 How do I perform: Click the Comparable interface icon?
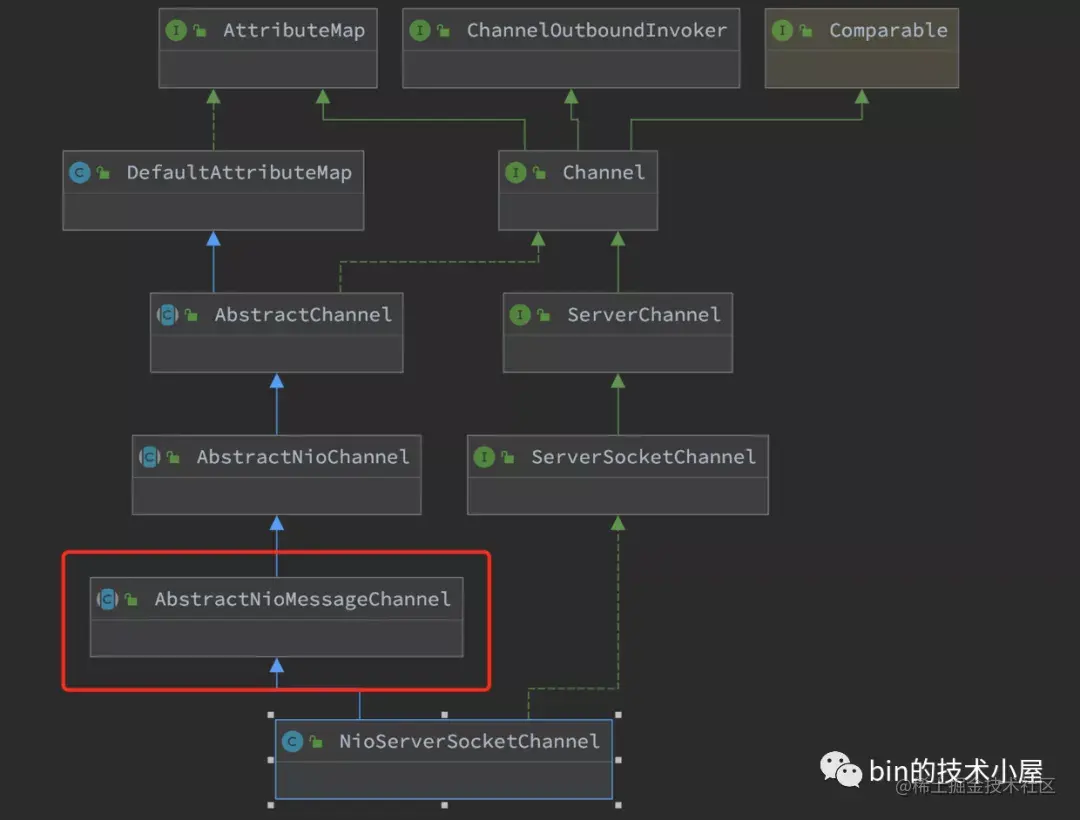[x=782, y=30]
